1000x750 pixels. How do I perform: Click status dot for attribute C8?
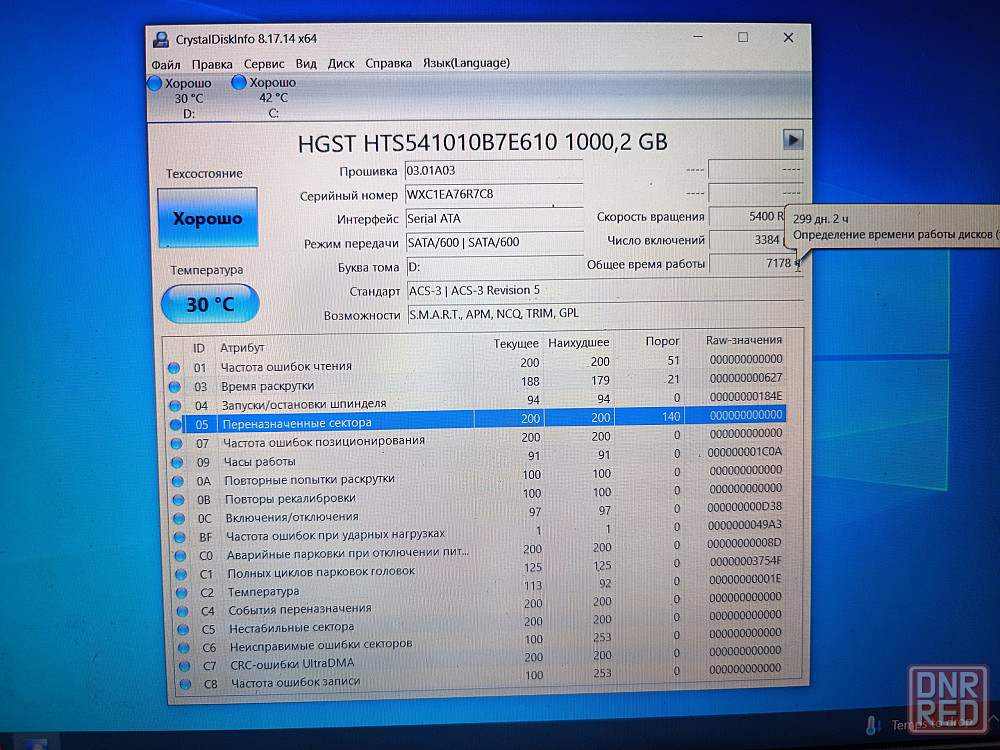(x=185, y=684)
